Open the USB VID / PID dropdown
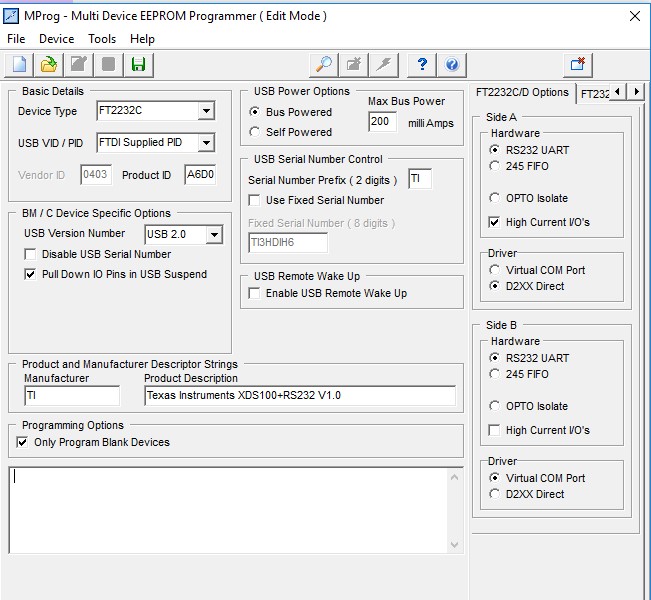The image size is (651, 600). tap(206, 143)
